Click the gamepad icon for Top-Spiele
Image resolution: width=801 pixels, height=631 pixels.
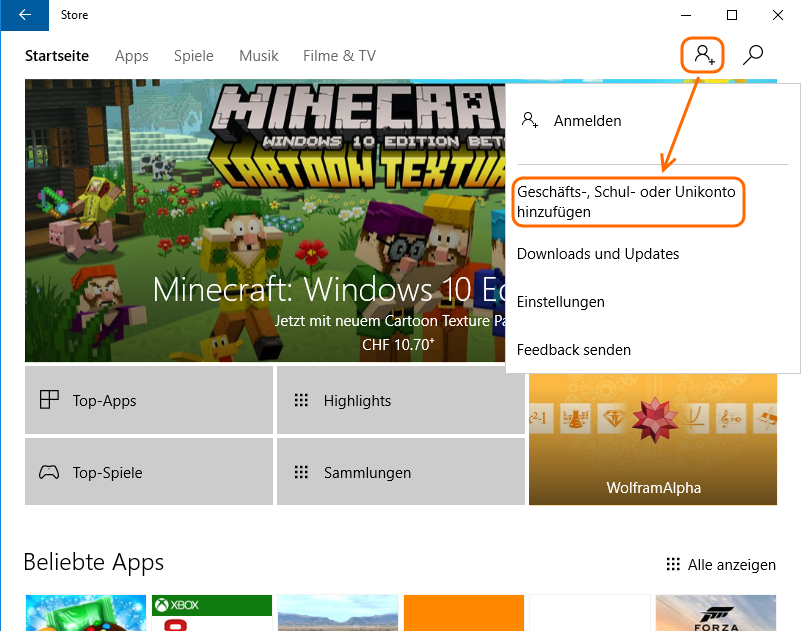point(49,472)
